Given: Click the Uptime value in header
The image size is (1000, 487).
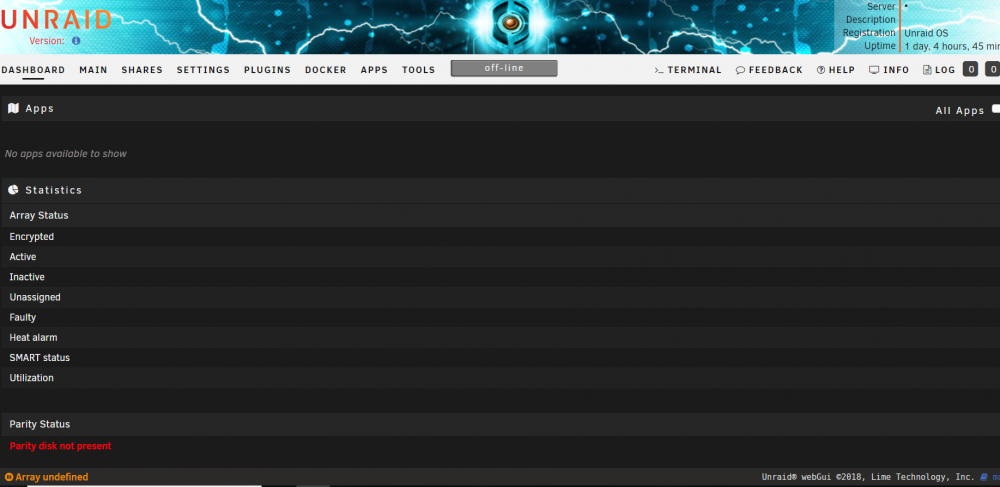Looking at the screenshot, I should tap(952, 46).
